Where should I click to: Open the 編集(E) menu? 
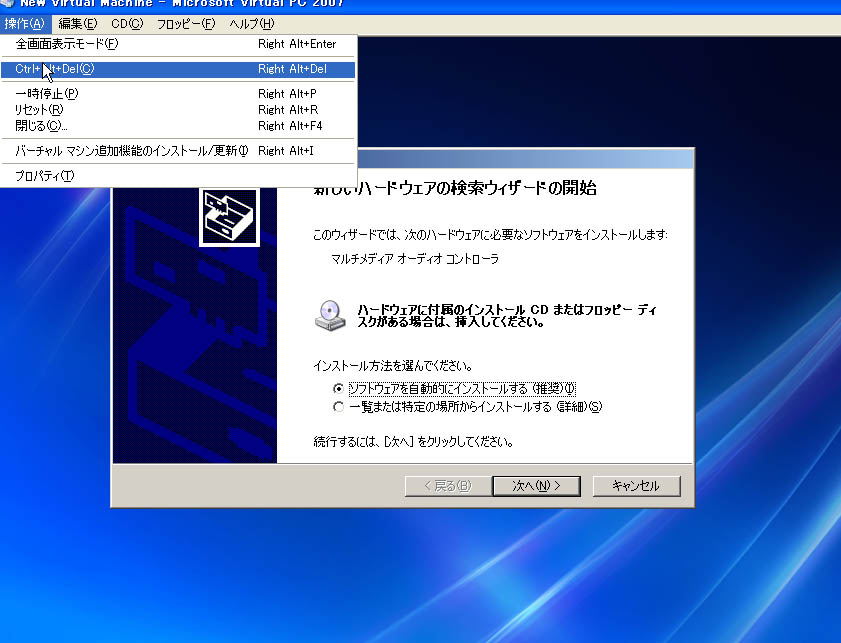coord(78,24)
